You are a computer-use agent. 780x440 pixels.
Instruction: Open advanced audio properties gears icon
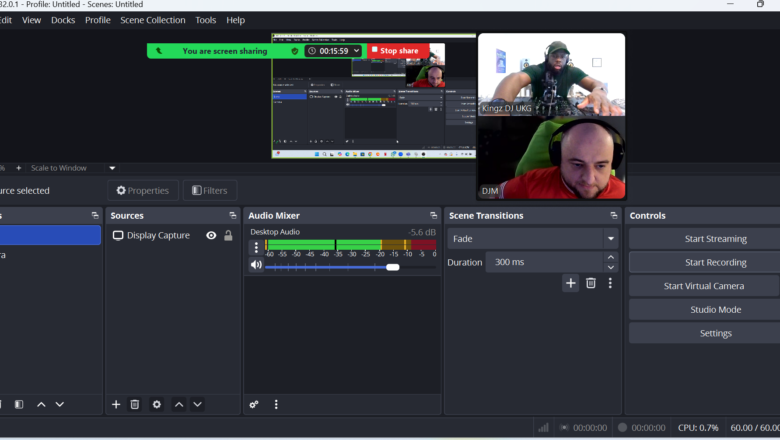[254, 404]
